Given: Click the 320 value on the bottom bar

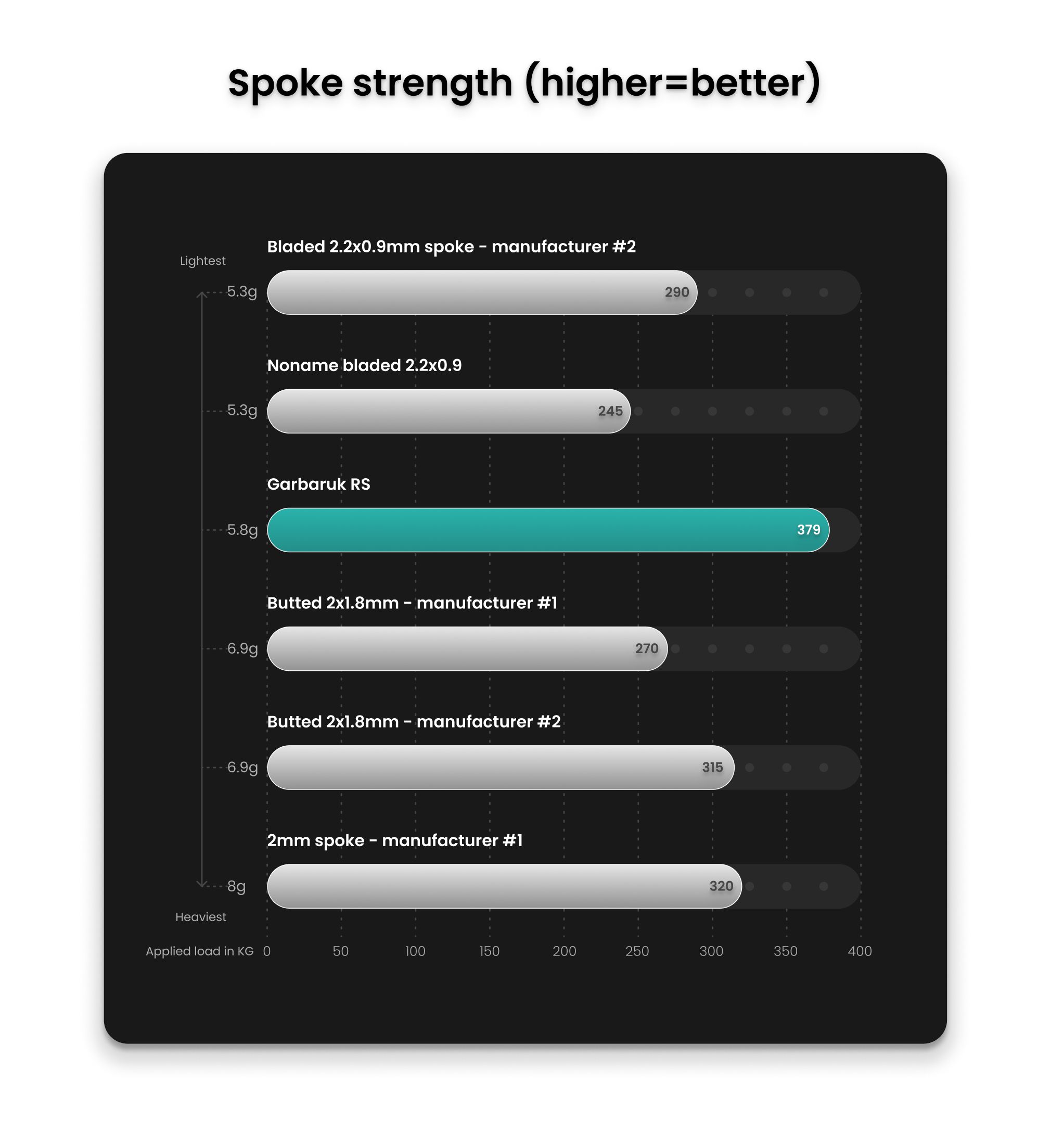Looking at the screenshot, I should coord(721,886).
